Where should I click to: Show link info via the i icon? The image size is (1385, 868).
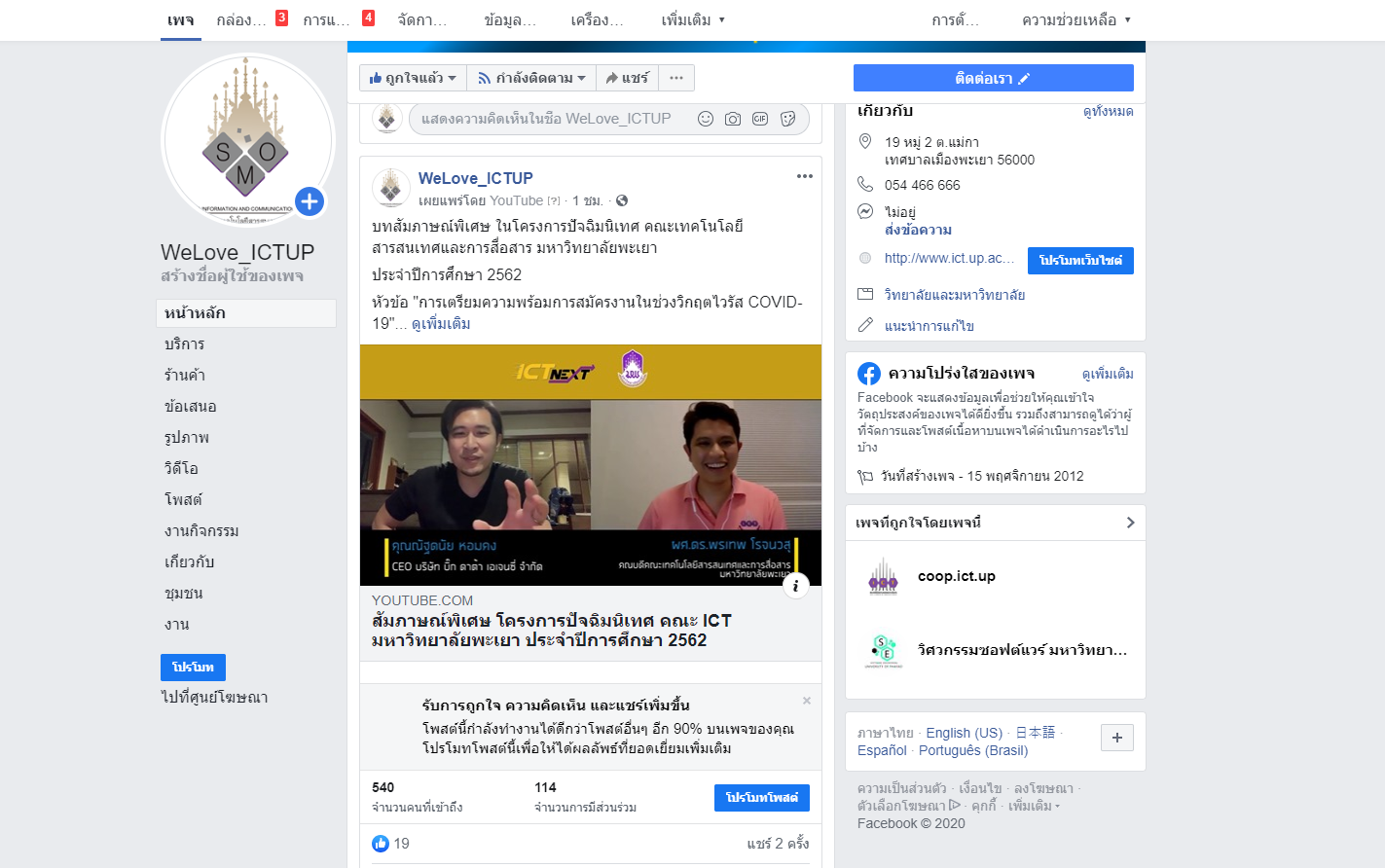(795, 586)
